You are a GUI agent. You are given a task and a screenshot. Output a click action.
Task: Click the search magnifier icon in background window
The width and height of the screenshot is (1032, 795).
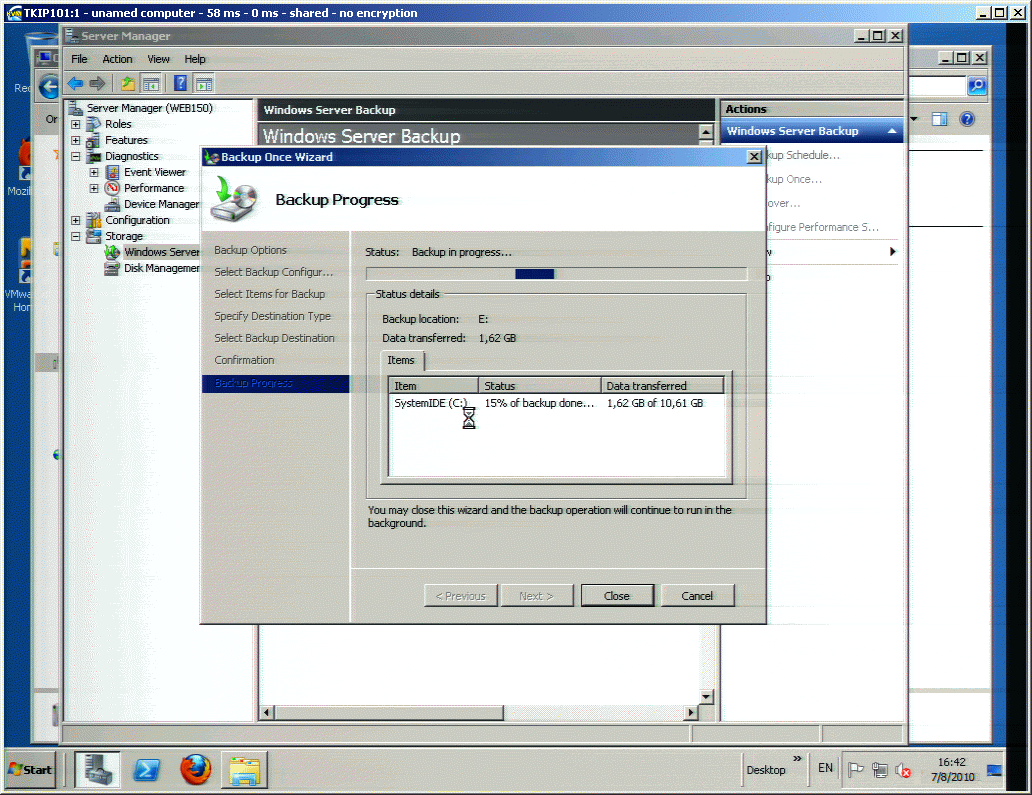click(x=977, y=86)
